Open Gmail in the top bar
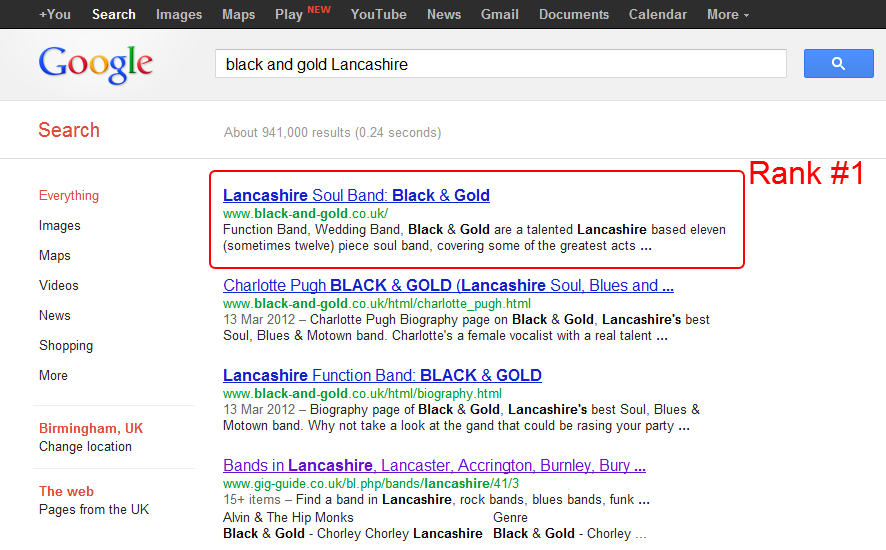The height and width of the screenshot is (550, 886). click(500, 14)
